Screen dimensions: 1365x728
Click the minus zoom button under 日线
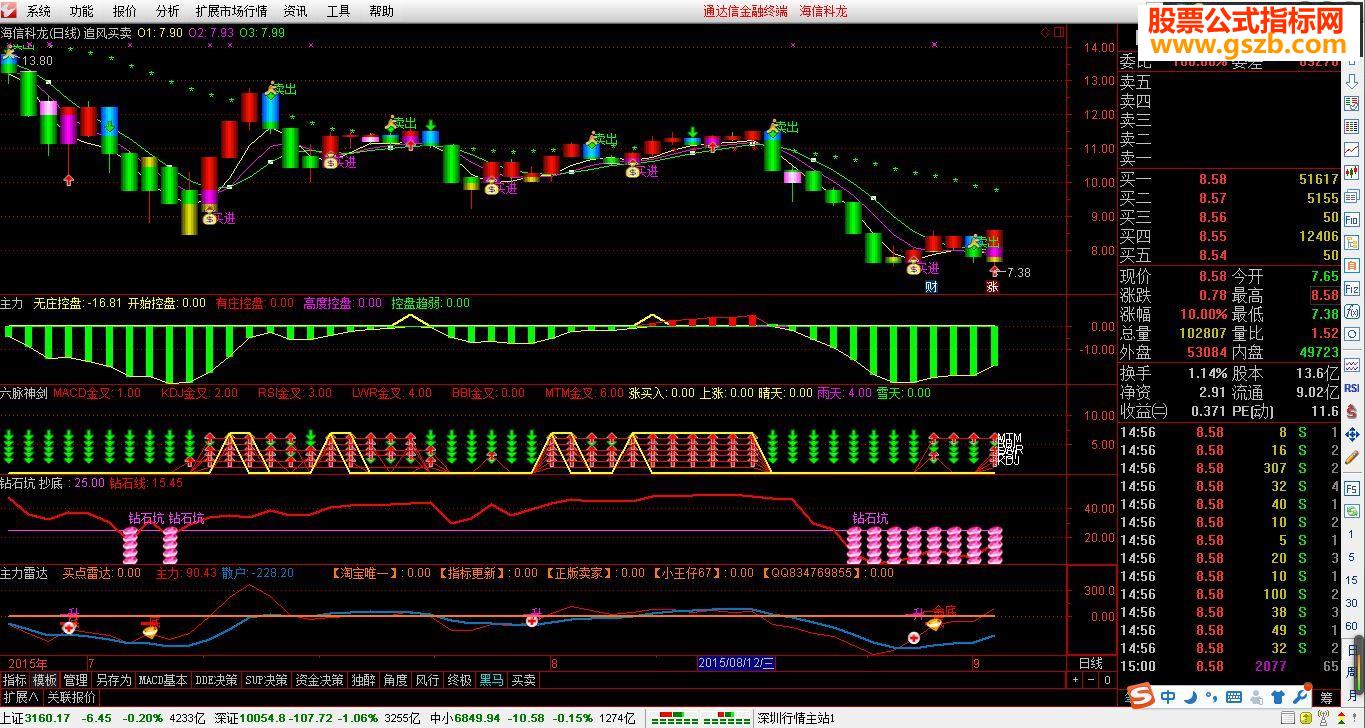click(1091, 680)
